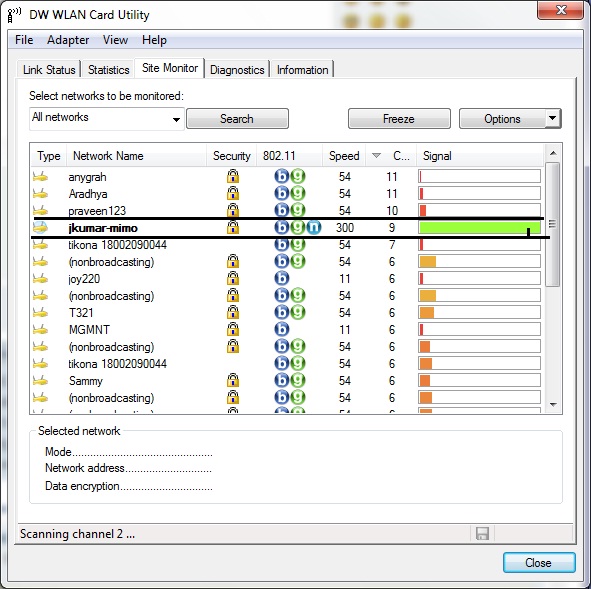This screenshot has width=591, height=589.
Task: Click the security lock icon for anygrah
Action: click(233, 176)
